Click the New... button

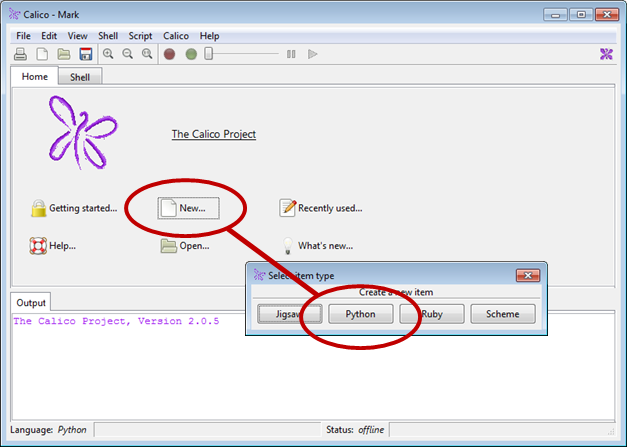click(188, 208)
